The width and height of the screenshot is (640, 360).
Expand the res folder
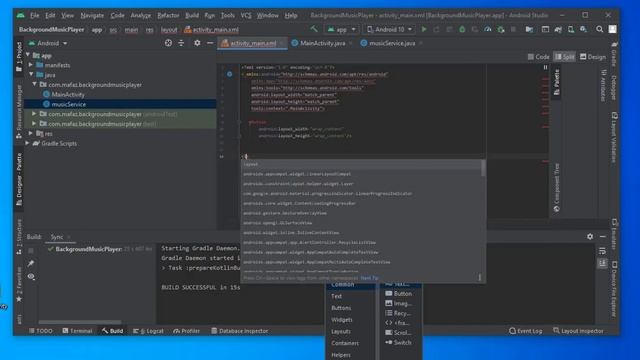(31, 133)
